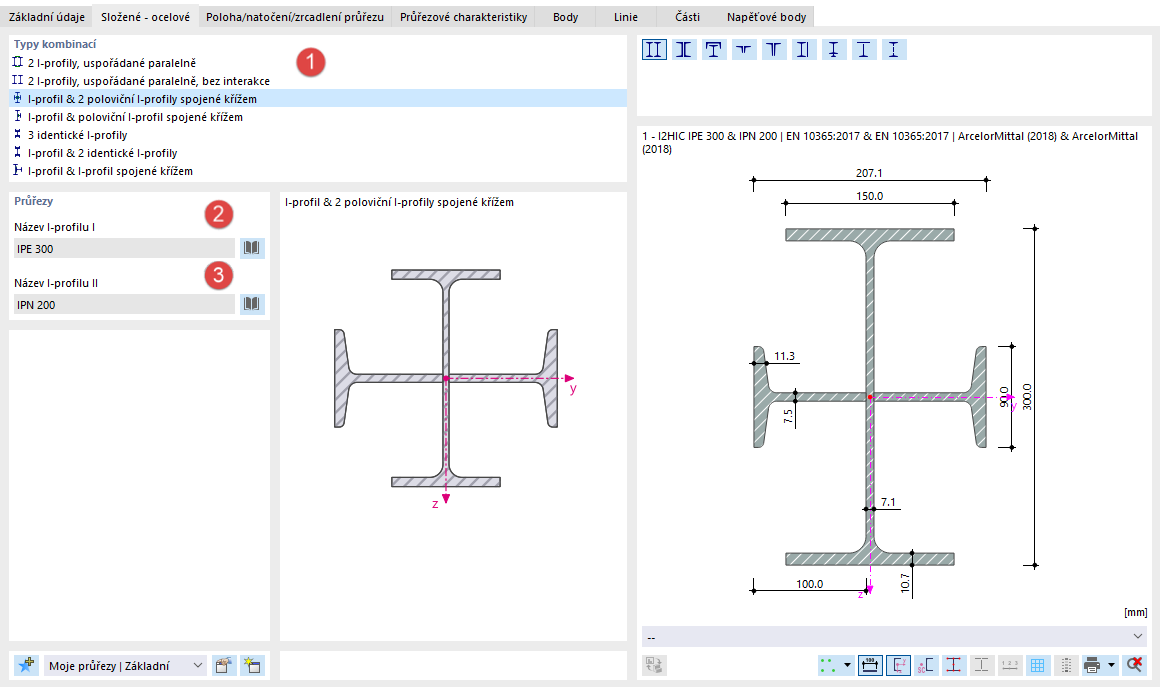This screenshot has height=687, width=1160.
Task: Click the 300.0 height dimension label
Action: pos(1027,397)
